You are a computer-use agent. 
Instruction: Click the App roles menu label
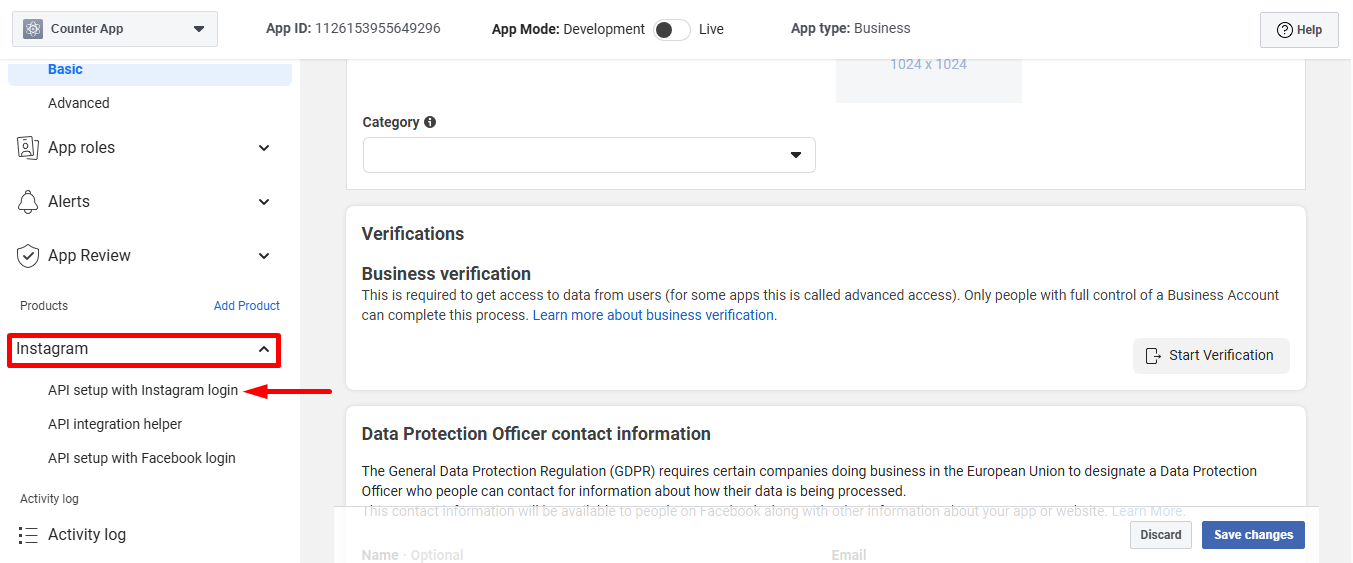81,148
